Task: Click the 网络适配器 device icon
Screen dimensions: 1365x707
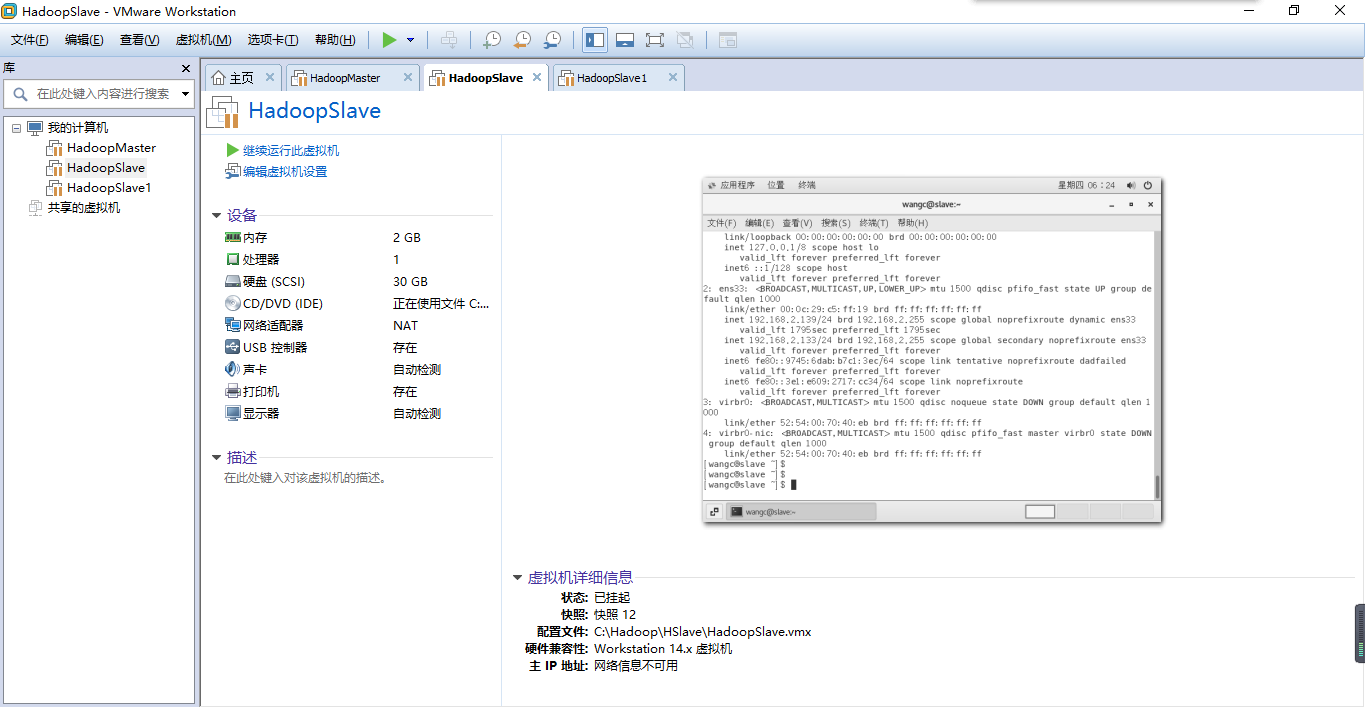Action: click(233, 325)
